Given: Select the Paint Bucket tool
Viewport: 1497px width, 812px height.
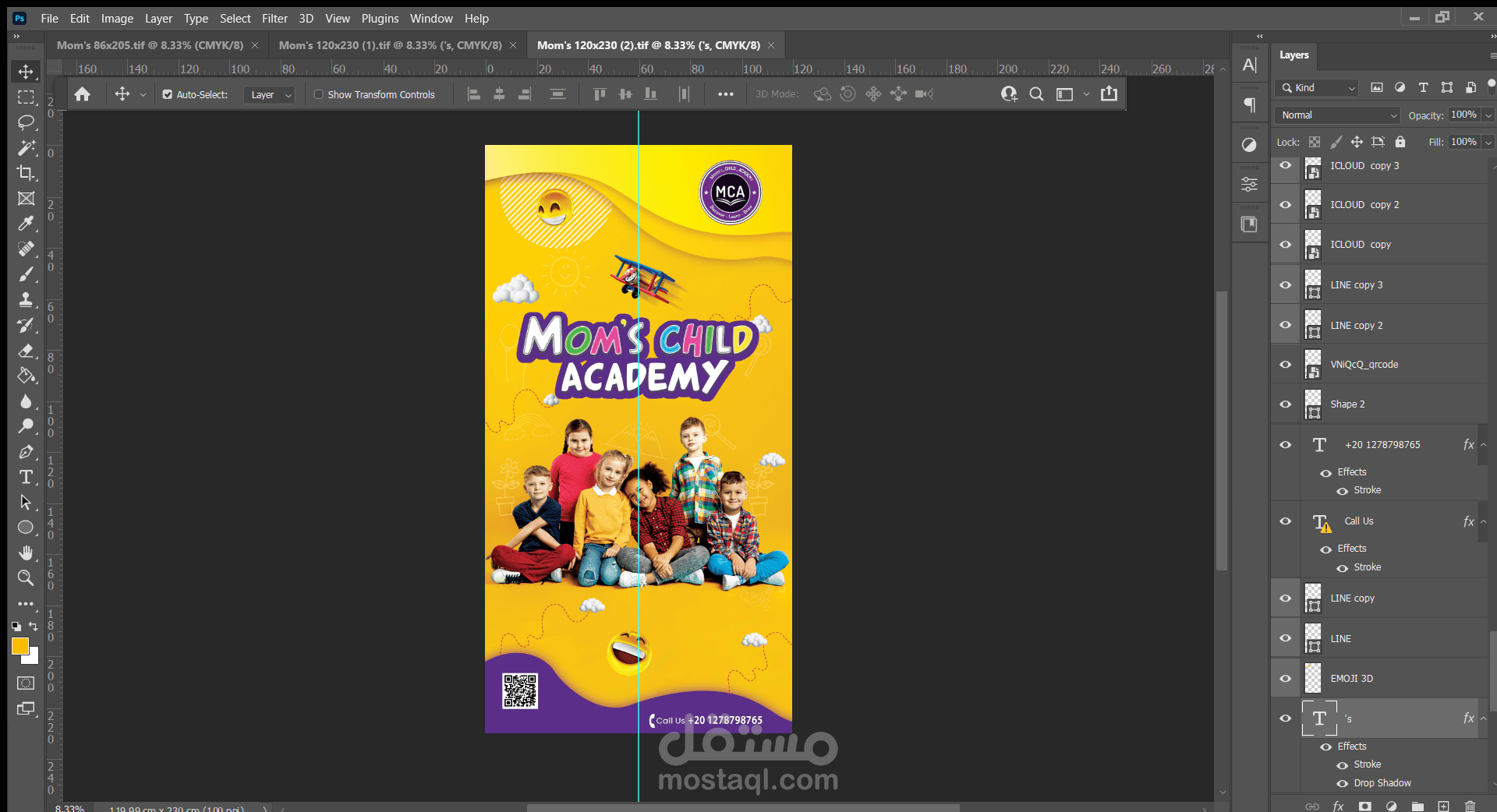Looking at the screenshot, I should tap(26, 376).
